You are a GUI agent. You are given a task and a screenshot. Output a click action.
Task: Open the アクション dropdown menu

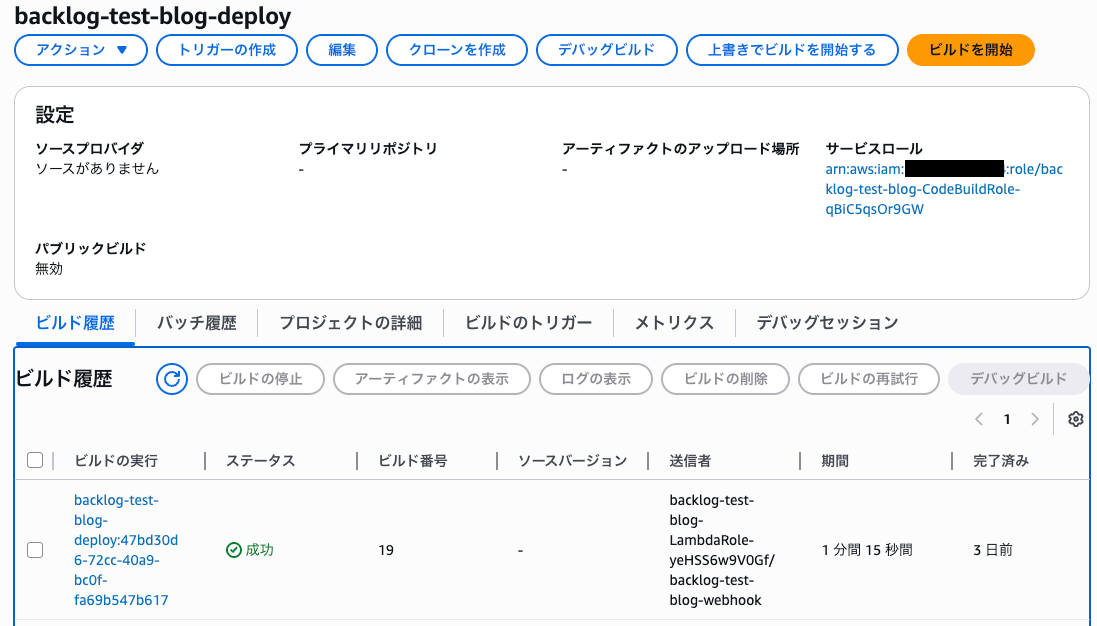80,49
